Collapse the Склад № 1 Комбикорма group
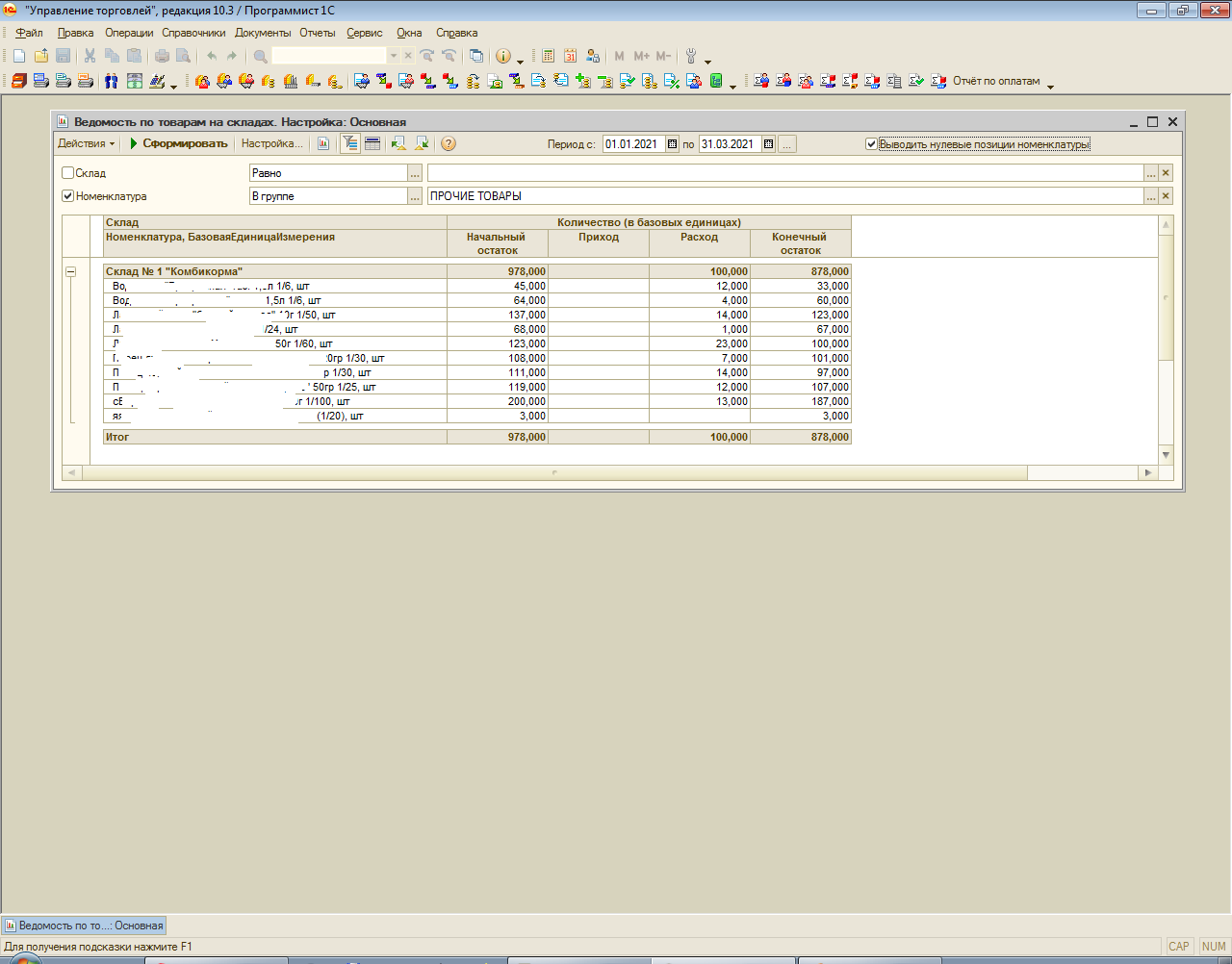This screenshot has height=964, width=1232. 70,272
